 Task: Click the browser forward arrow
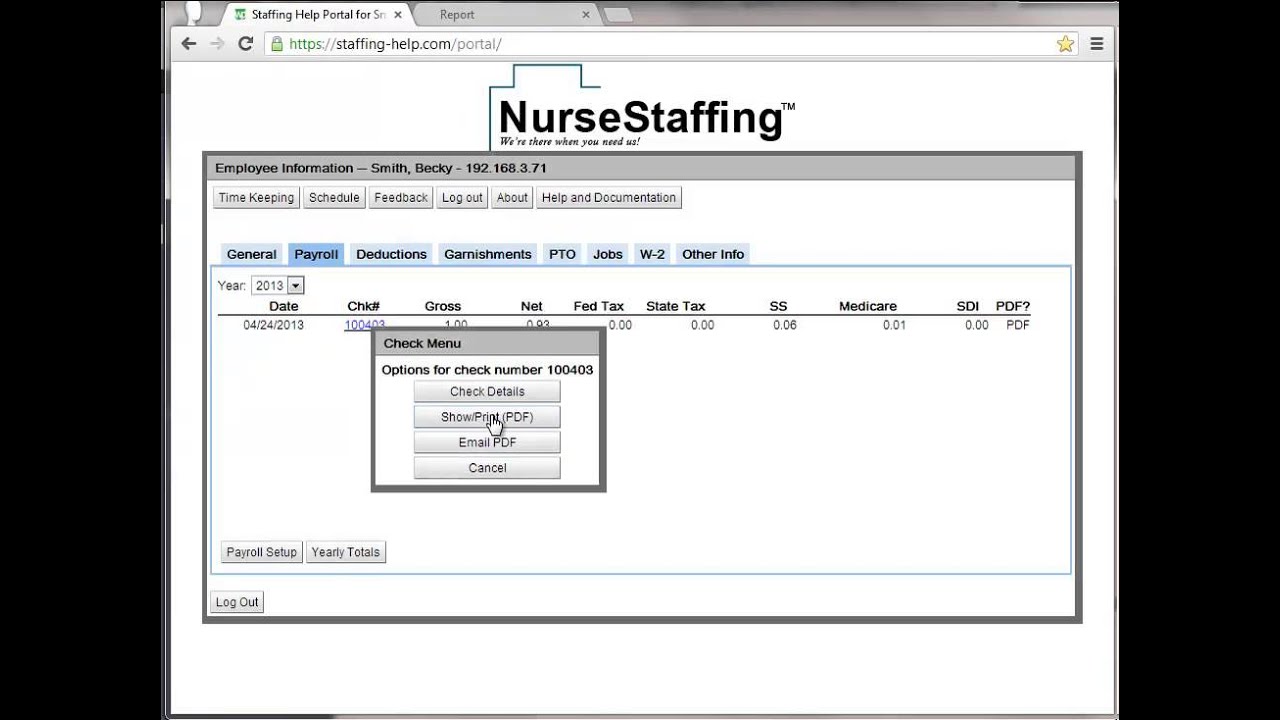pos(217,44)
